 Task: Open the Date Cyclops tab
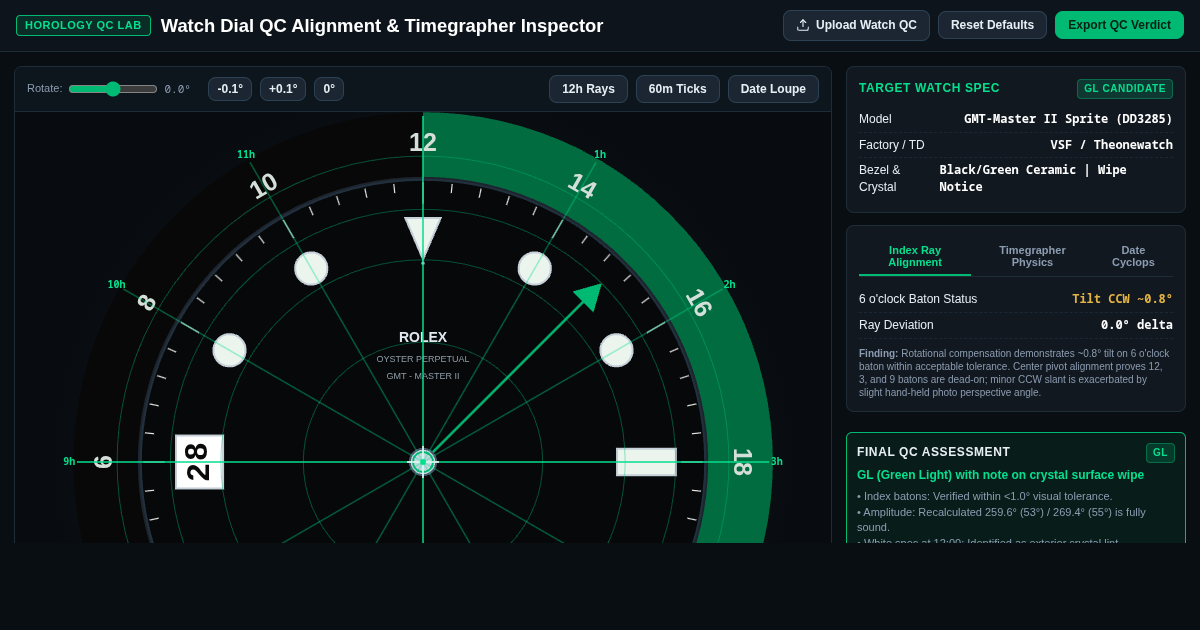click(x=1133, y=256)
